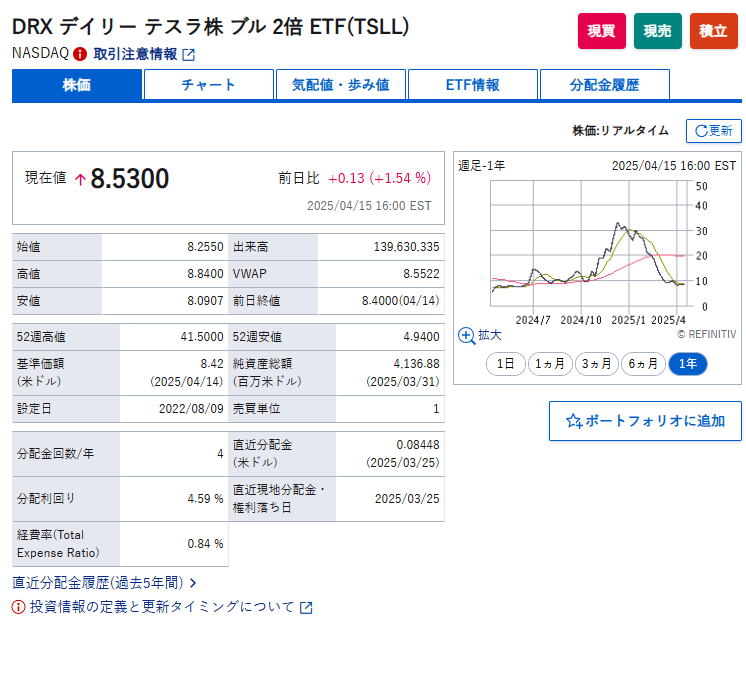Click the 現売 sell button
Image resolution: width=746 pixels, height=688 pixels.
coord(658,31)
